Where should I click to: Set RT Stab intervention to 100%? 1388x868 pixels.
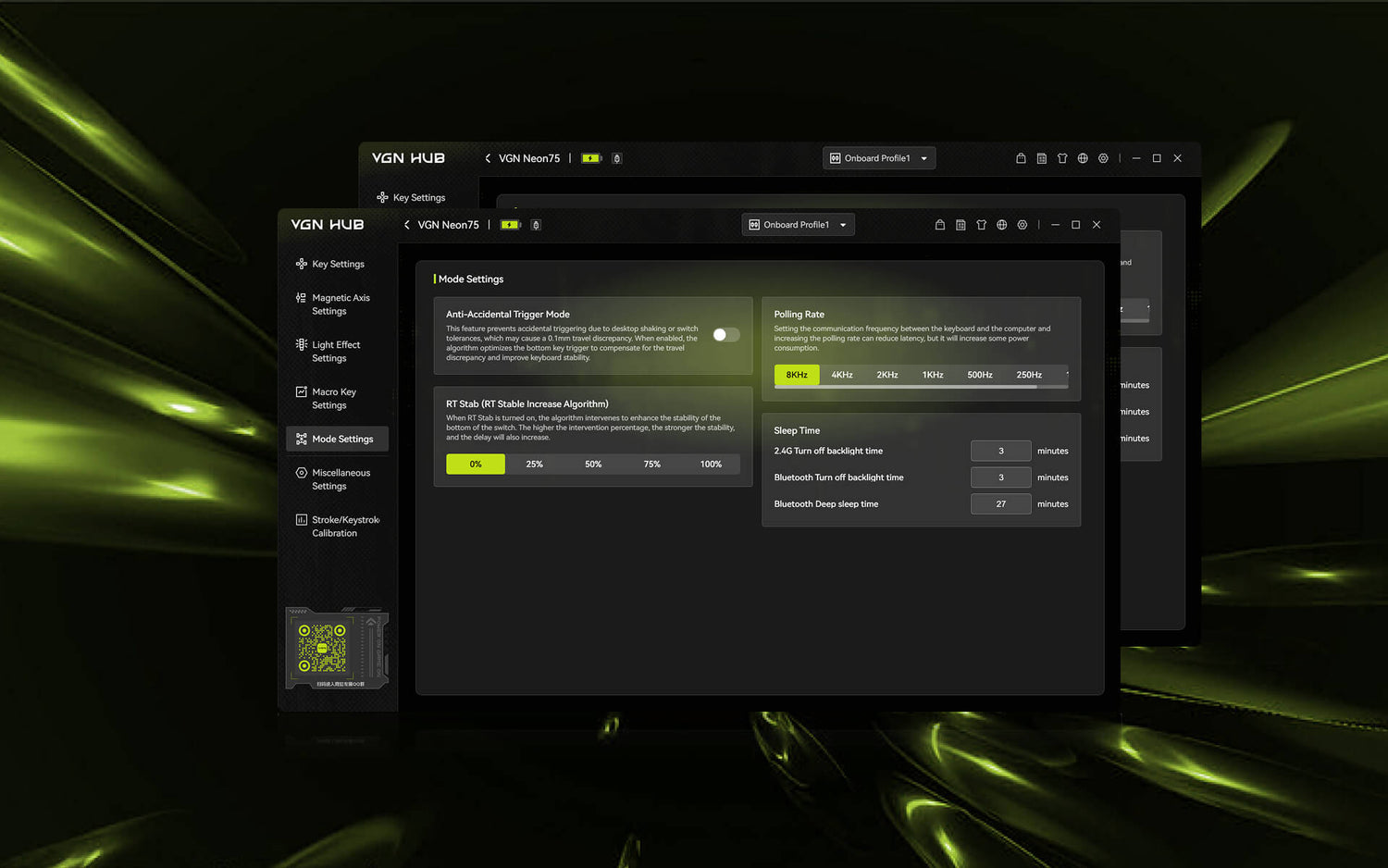711,464
